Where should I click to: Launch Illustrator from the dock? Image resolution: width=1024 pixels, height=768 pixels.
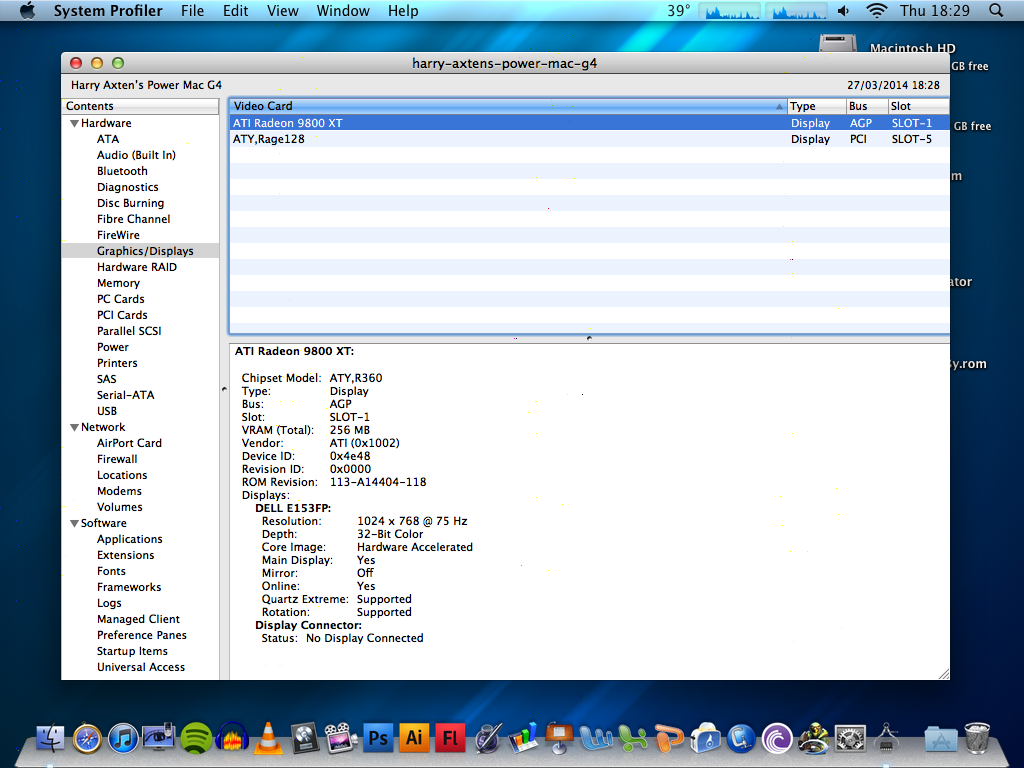pos(413,739)
